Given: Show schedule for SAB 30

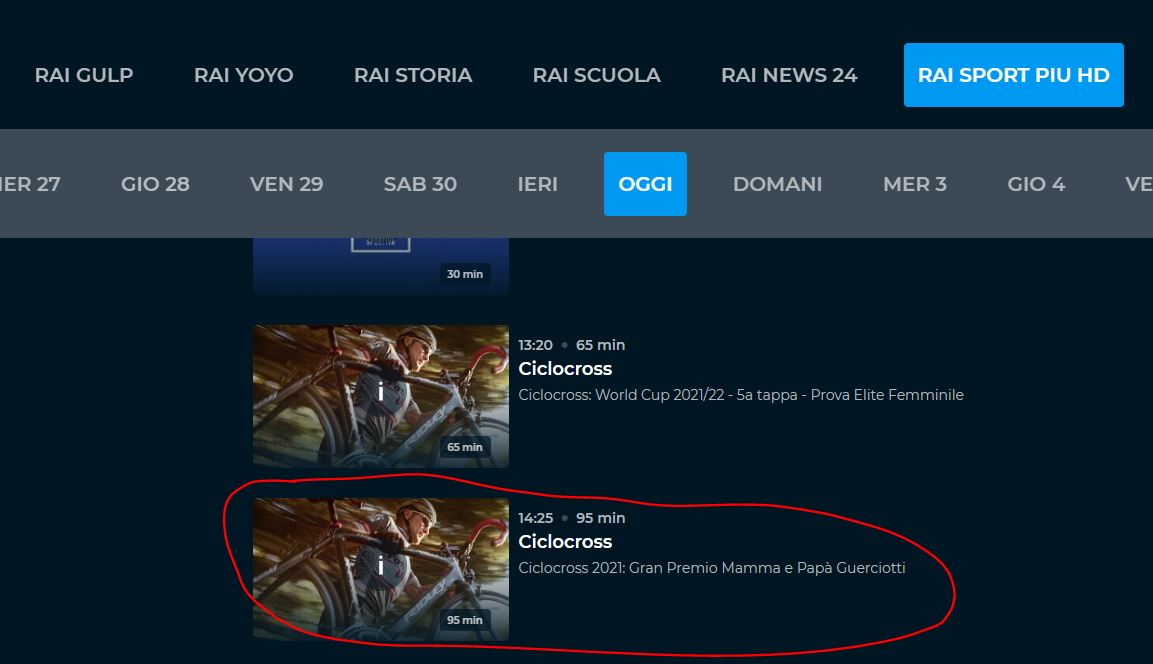Looking at the screenshot, I should point(420,184).
